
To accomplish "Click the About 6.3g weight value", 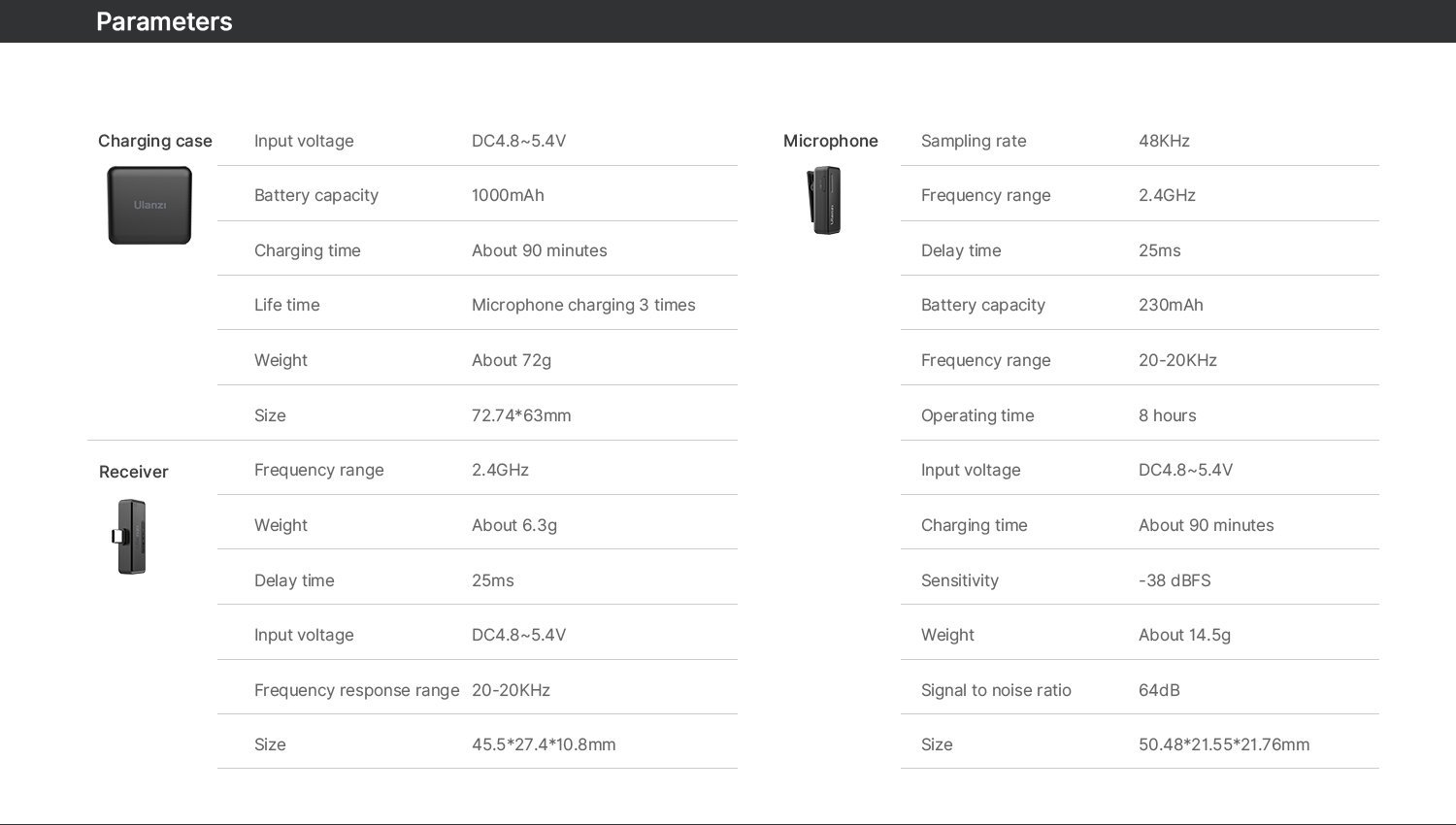I will (514, 525).
